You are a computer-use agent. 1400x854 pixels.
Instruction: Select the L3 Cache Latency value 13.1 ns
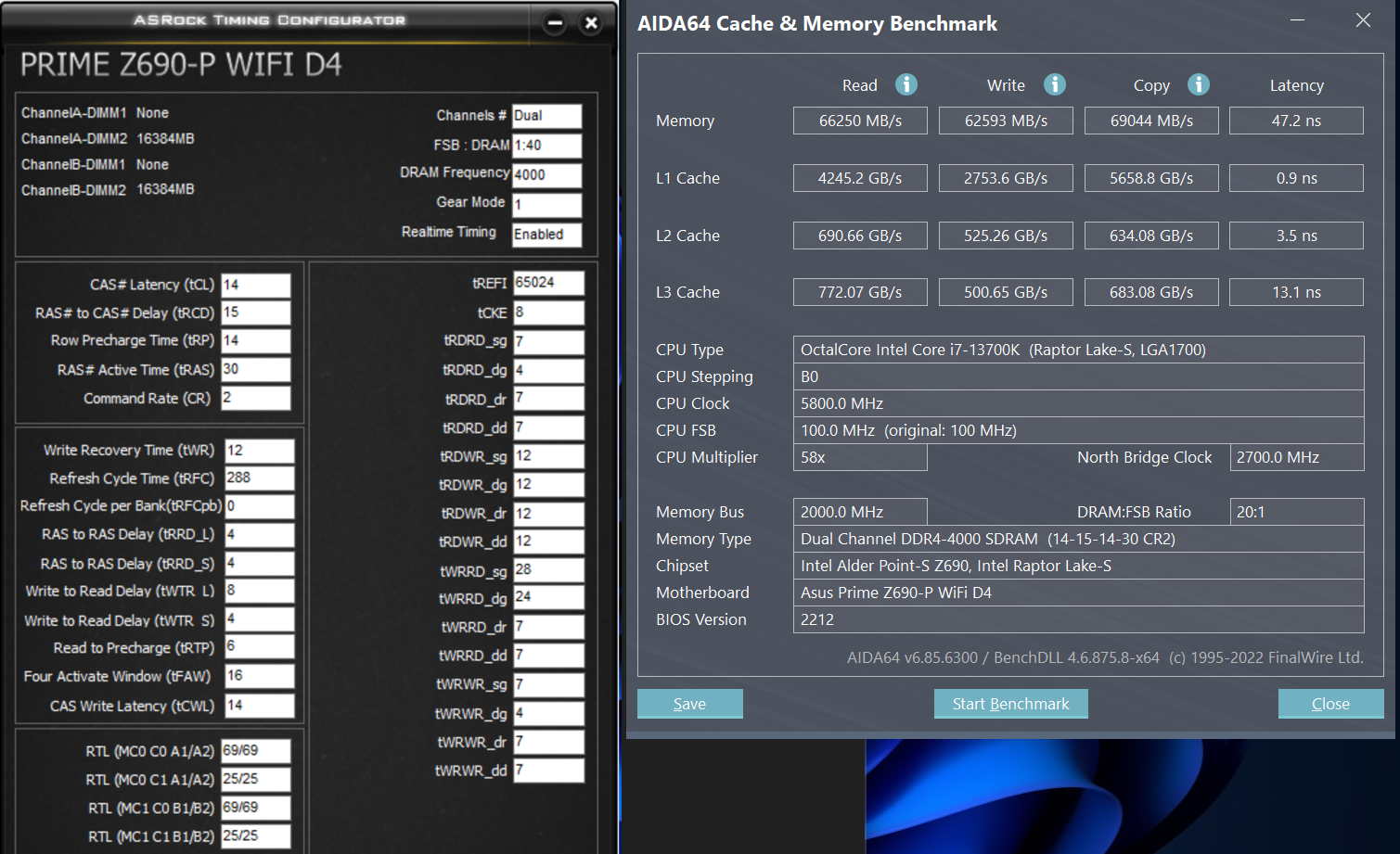pyautogui.click(x=1296, y=292)
